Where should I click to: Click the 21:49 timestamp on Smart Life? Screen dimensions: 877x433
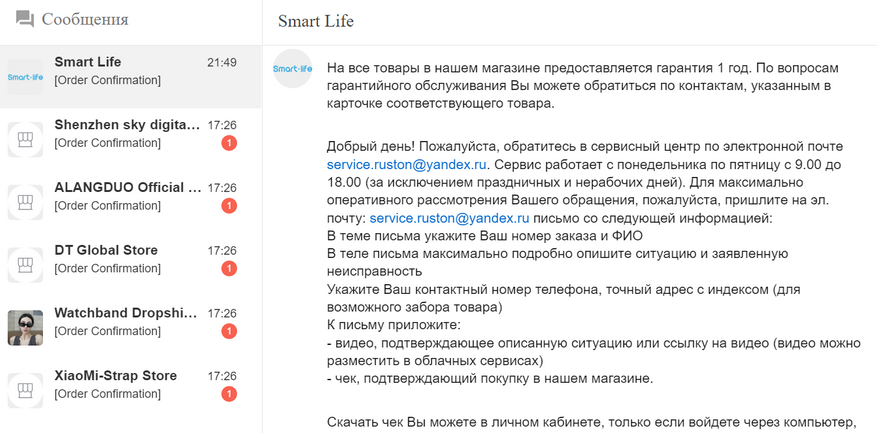coord(222,62)
